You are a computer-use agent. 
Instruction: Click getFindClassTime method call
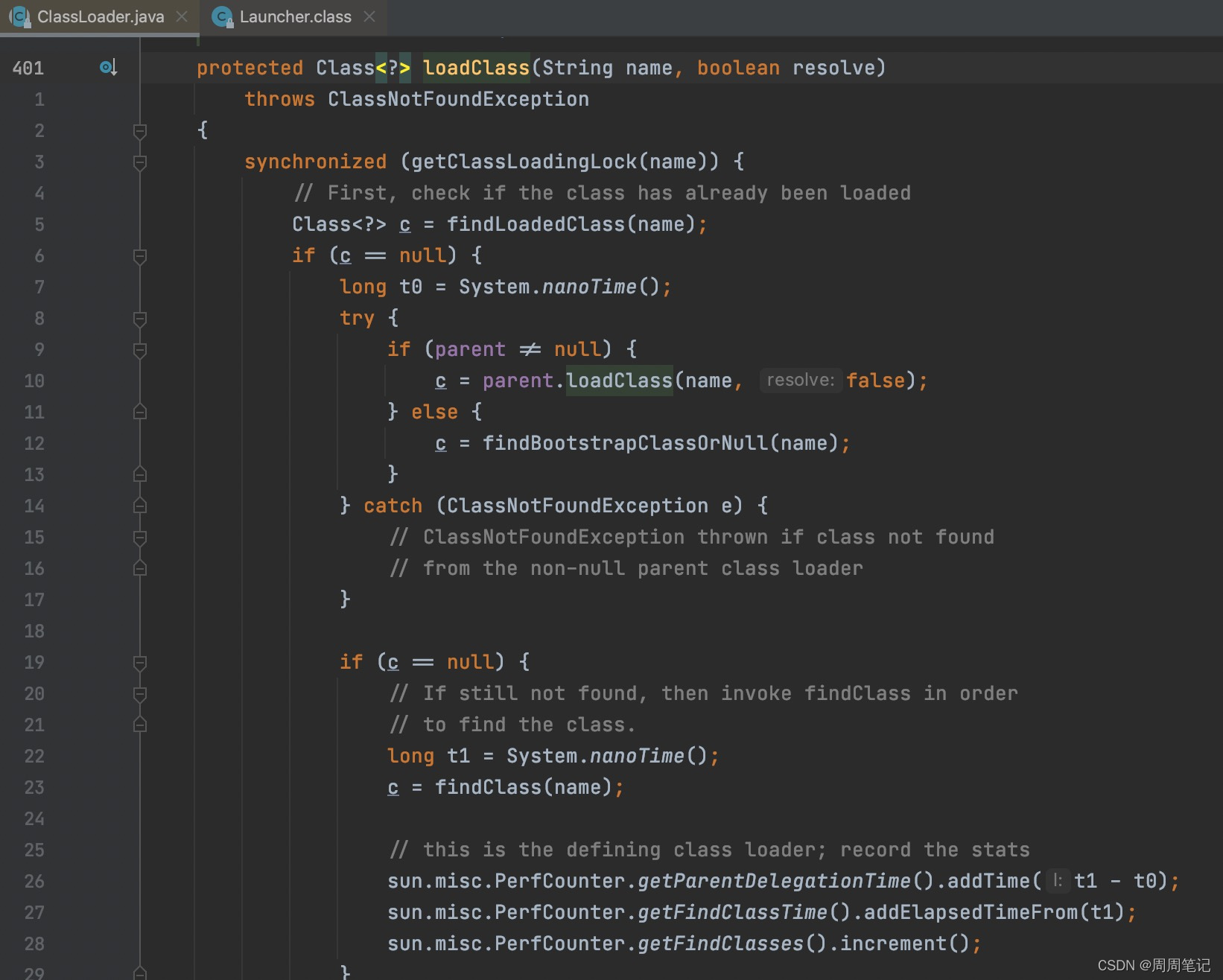[x=732, y=912]
